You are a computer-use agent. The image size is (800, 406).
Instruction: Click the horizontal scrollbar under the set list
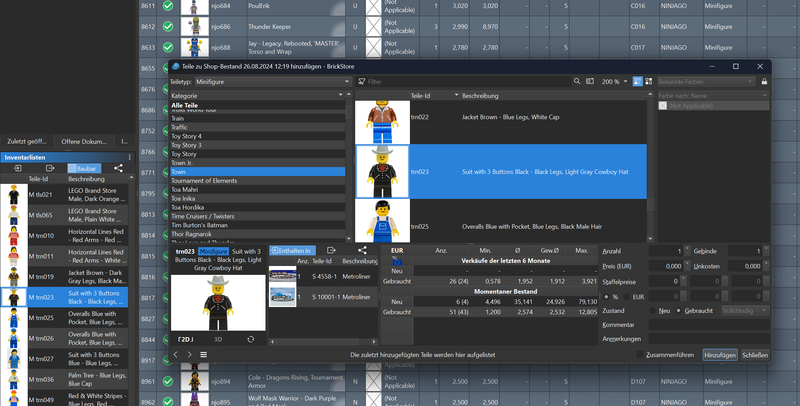coord(323,342)
